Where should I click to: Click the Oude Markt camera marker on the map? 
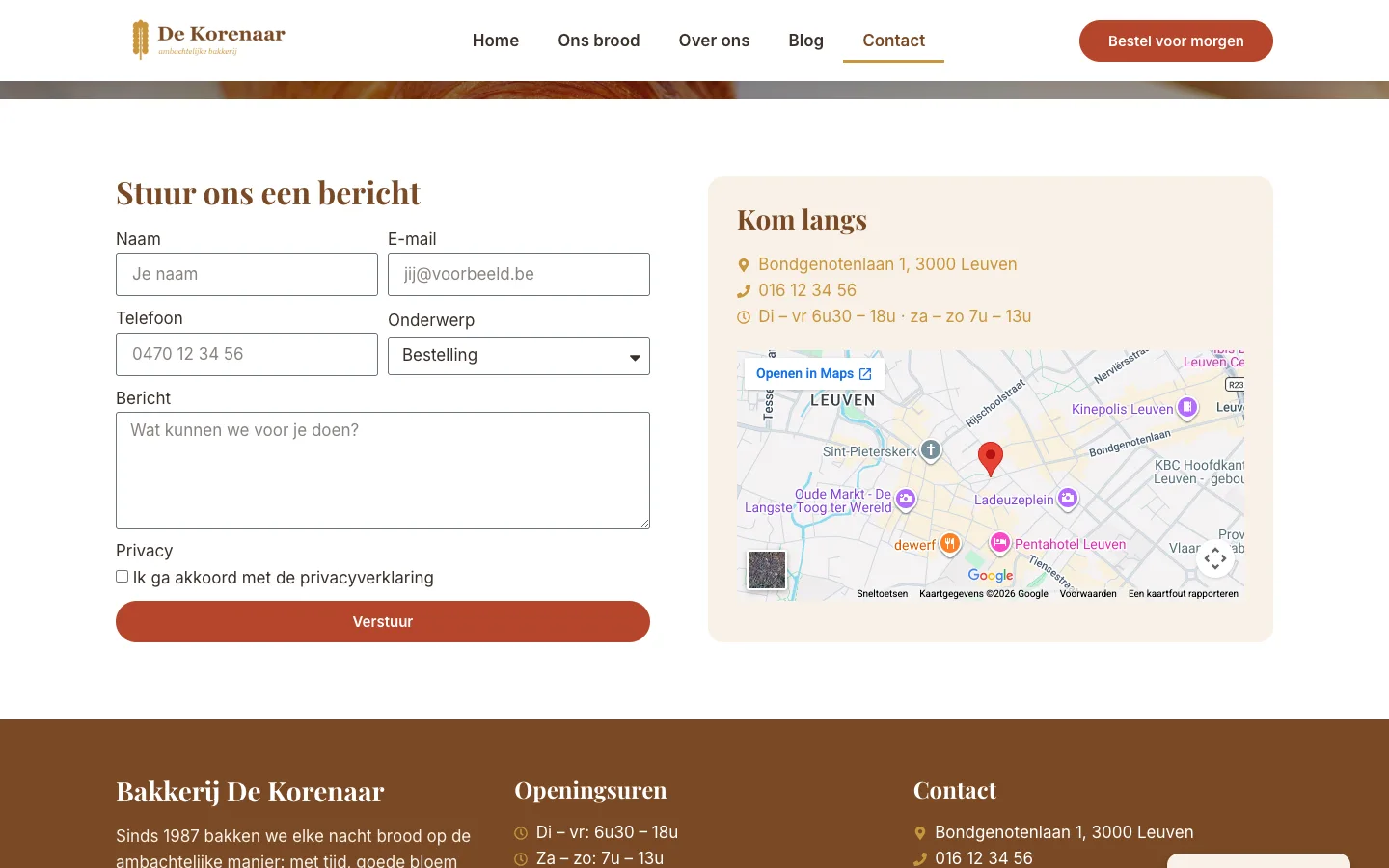[906, 500]
